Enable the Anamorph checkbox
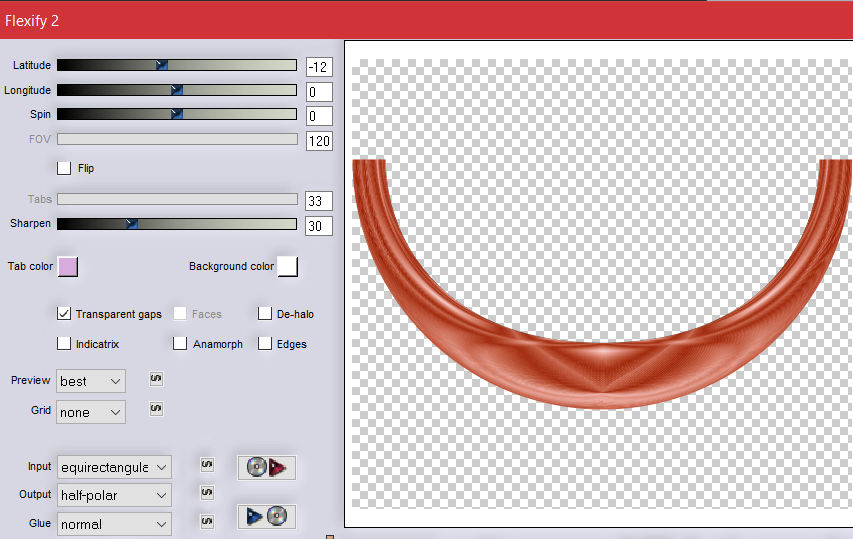853x539 pixels. [180, 344]
